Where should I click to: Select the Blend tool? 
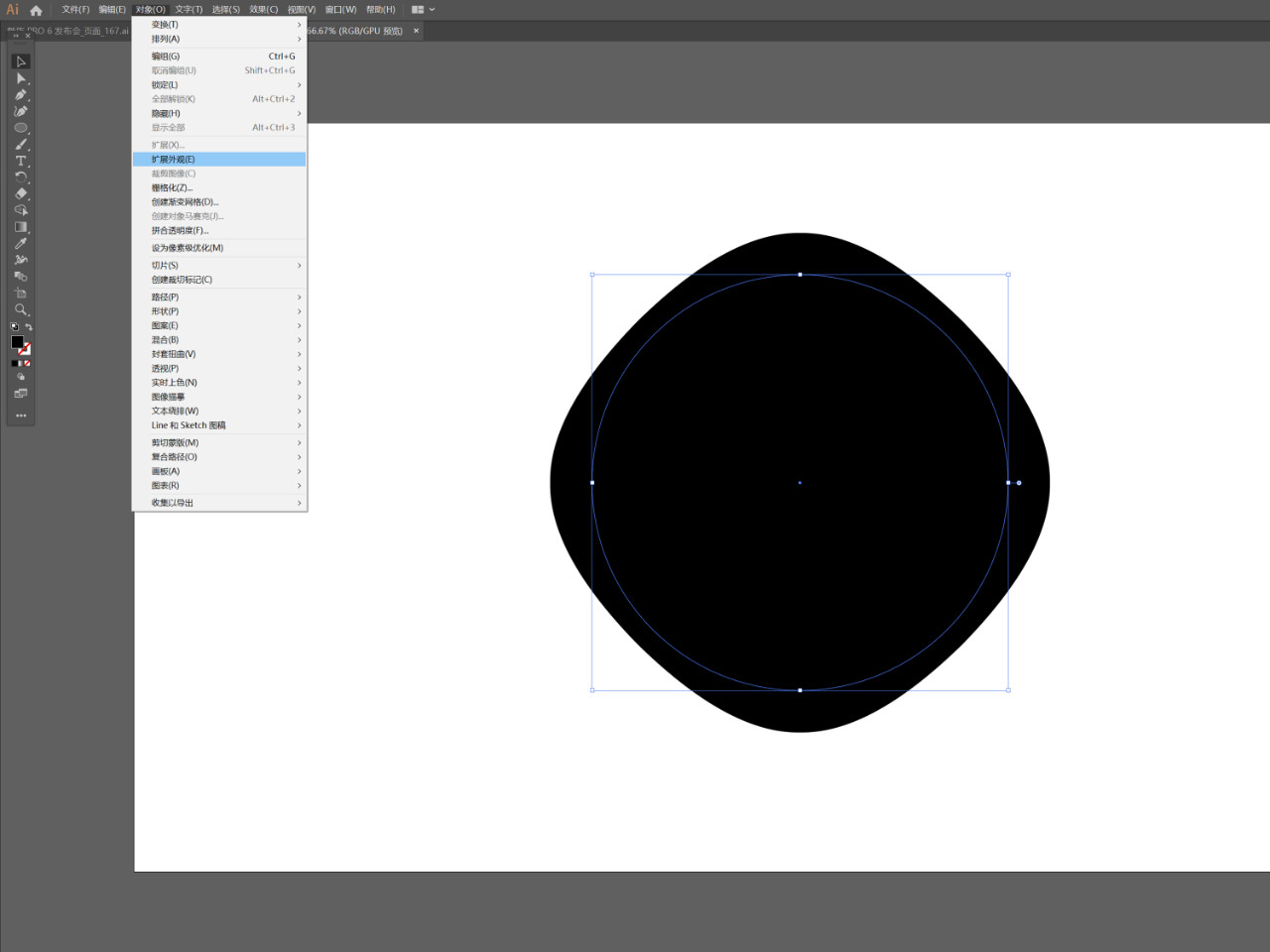click(x=21, y=277)
